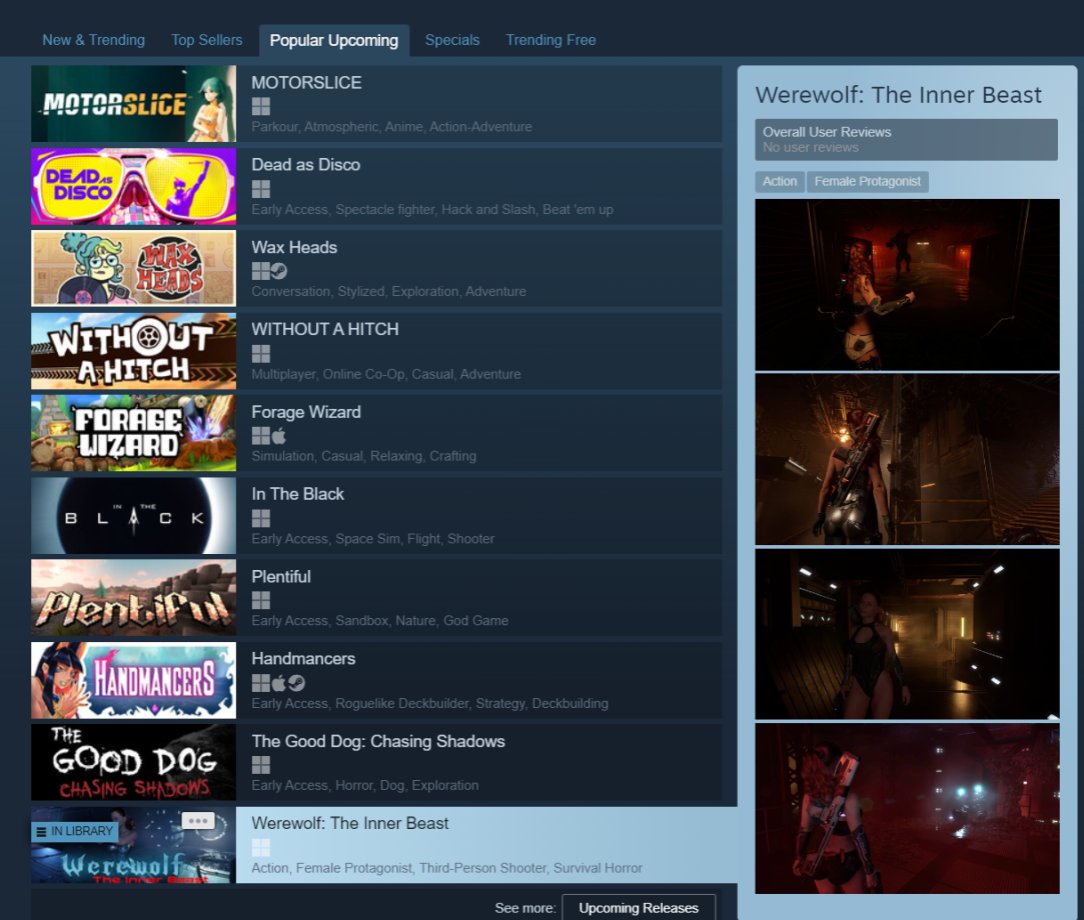Open the Specials tab
Viewport: 1084px width, 920px height.
(452, 40)
